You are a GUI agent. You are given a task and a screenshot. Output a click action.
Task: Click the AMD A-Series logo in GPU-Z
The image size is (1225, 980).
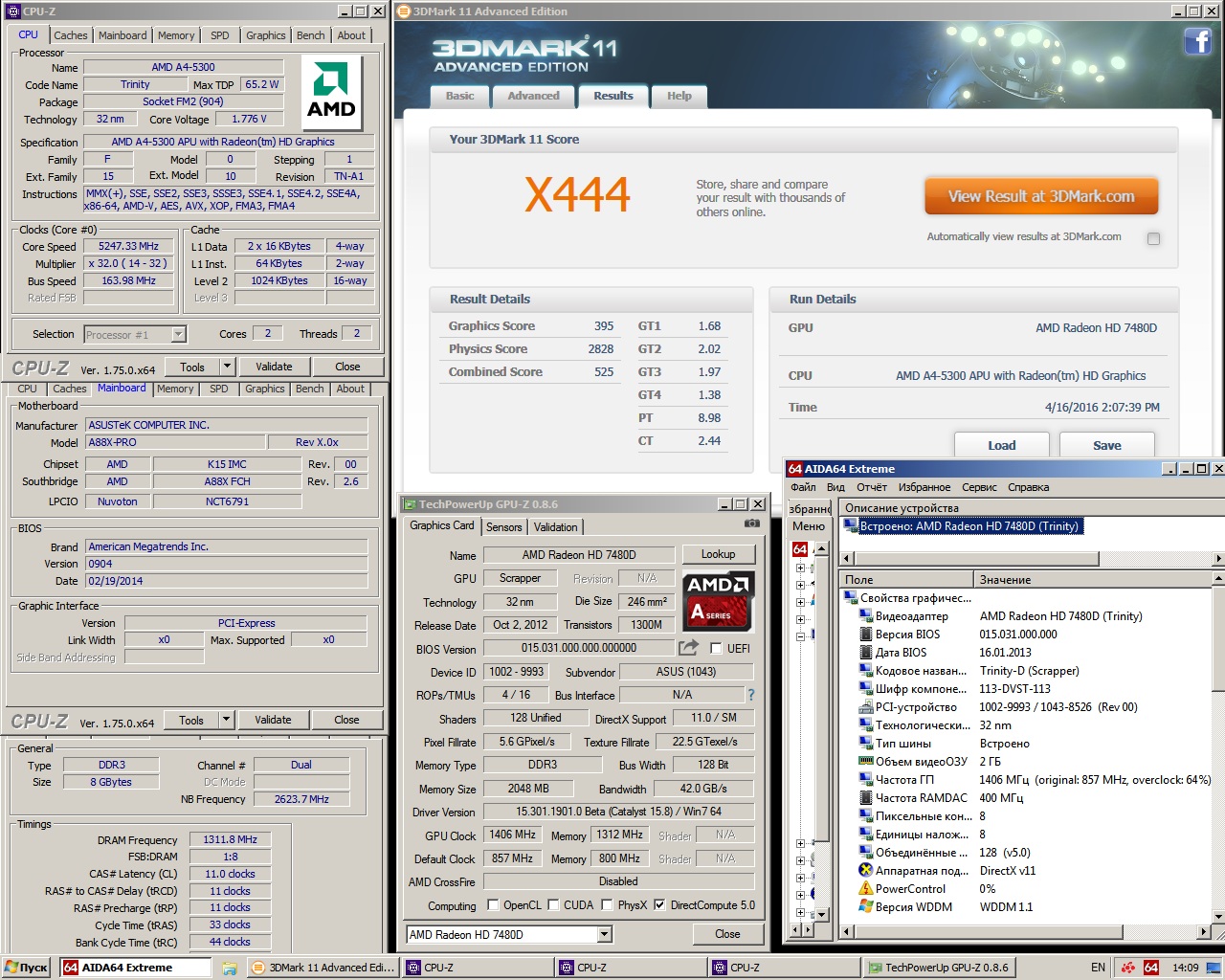point(719,601)
